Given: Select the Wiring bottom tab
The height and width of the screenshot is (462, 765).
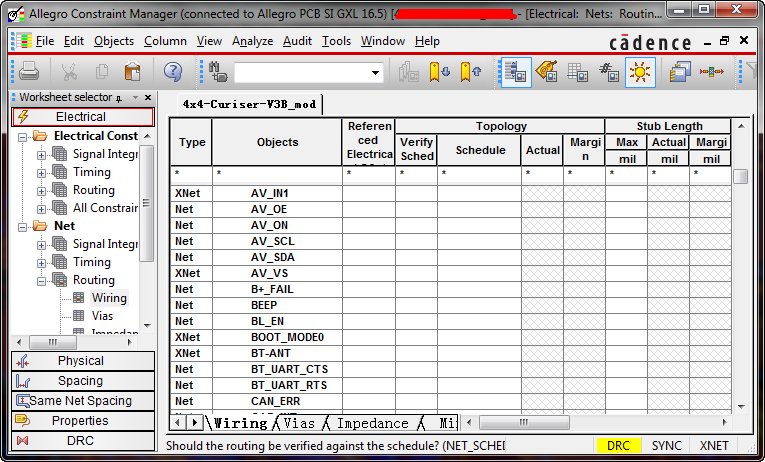Looking at the screenshot, I should coord(241,423).
